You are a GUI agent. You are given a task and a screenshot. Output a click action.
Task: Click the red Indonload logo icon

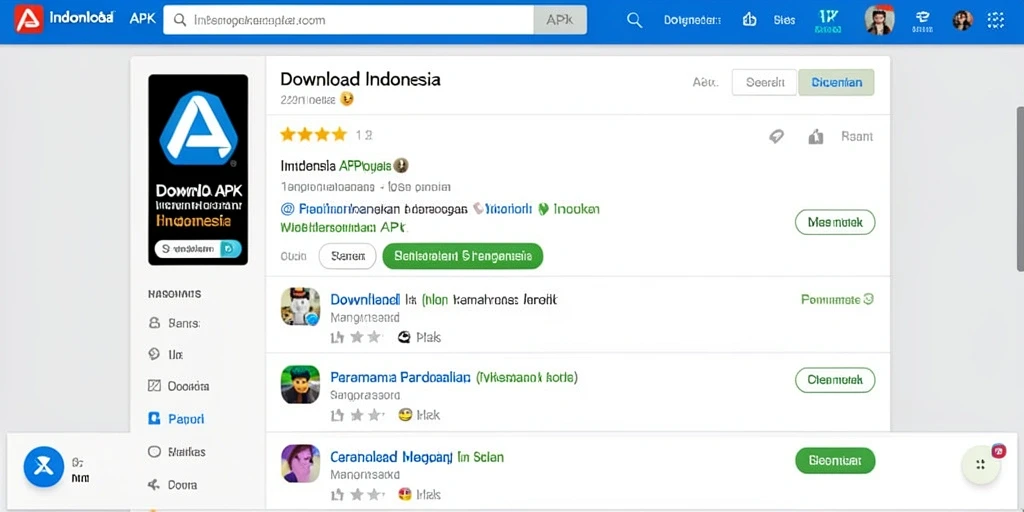[29, 20]
